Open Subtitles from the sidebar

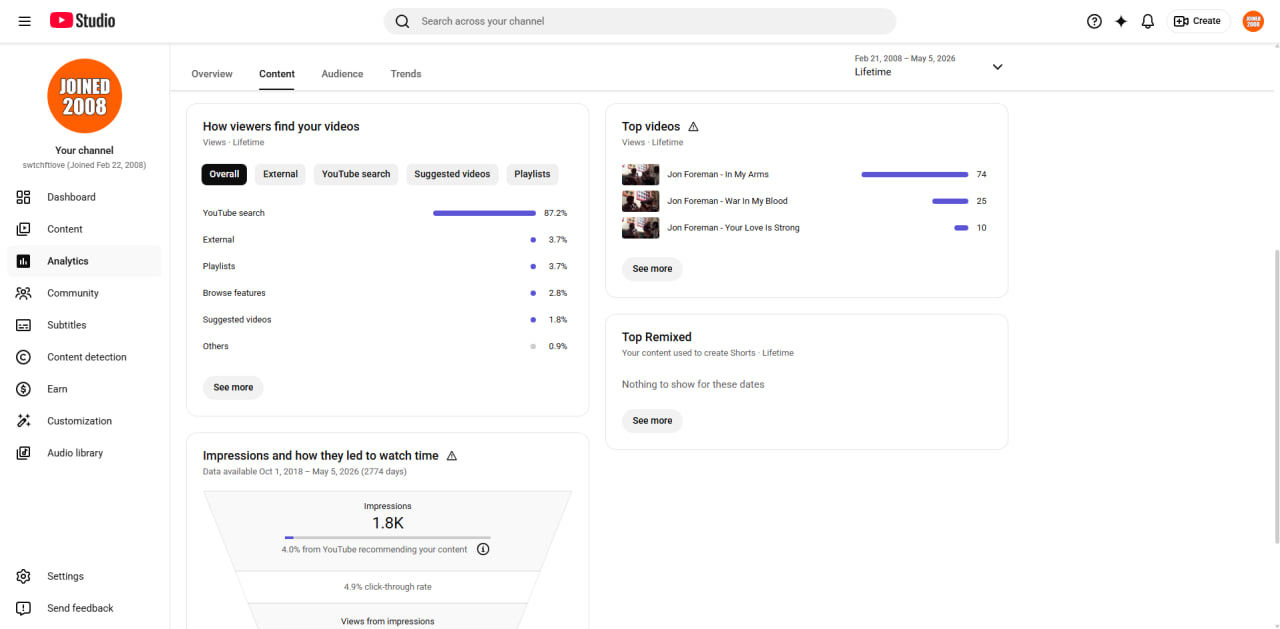pos(84,325)
